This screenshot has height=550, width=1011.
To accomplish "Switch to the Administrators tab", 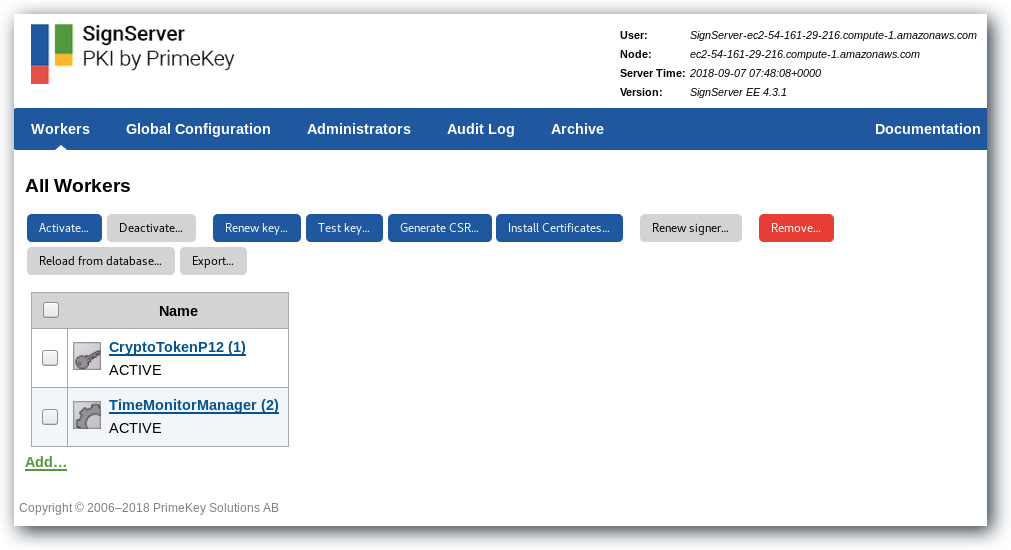I will click(x=358, y=129).
